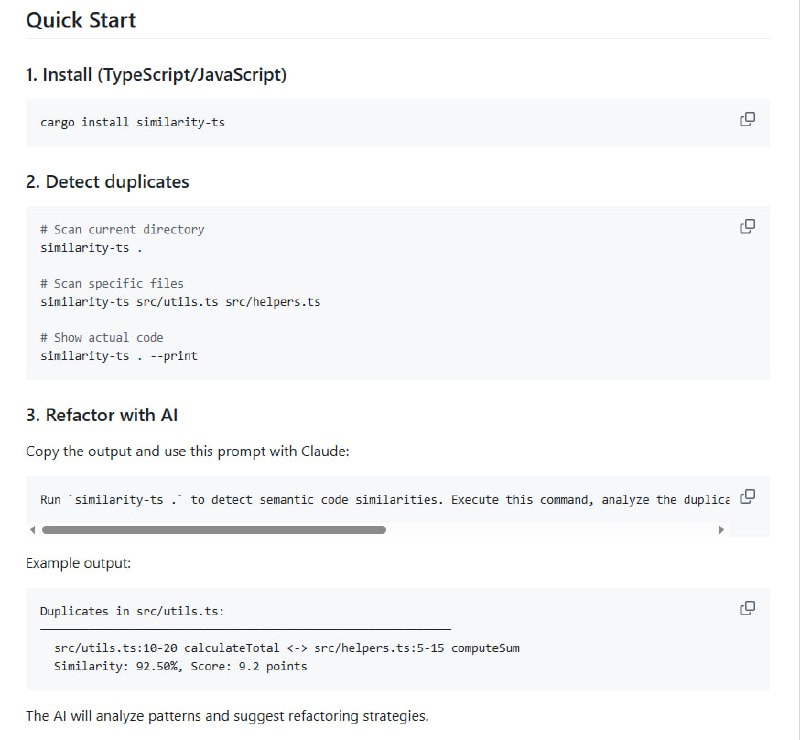Screen dimensions: 800x740
Task: Click the empty scrollbar track right of the thumb
Action: click(x=550, y=529)
